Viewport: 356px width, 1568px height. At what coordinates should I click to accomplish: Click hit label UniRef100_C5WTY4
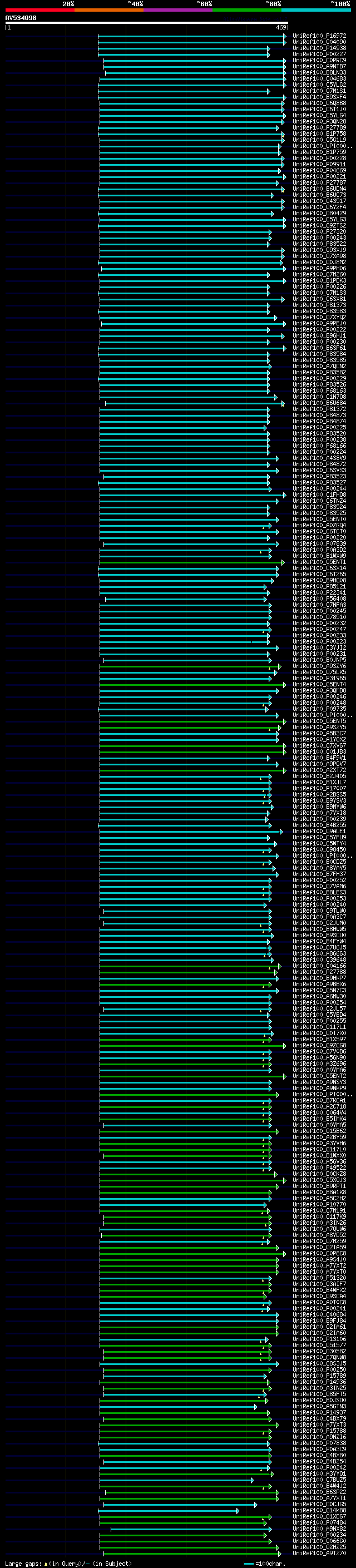point(319,844)
